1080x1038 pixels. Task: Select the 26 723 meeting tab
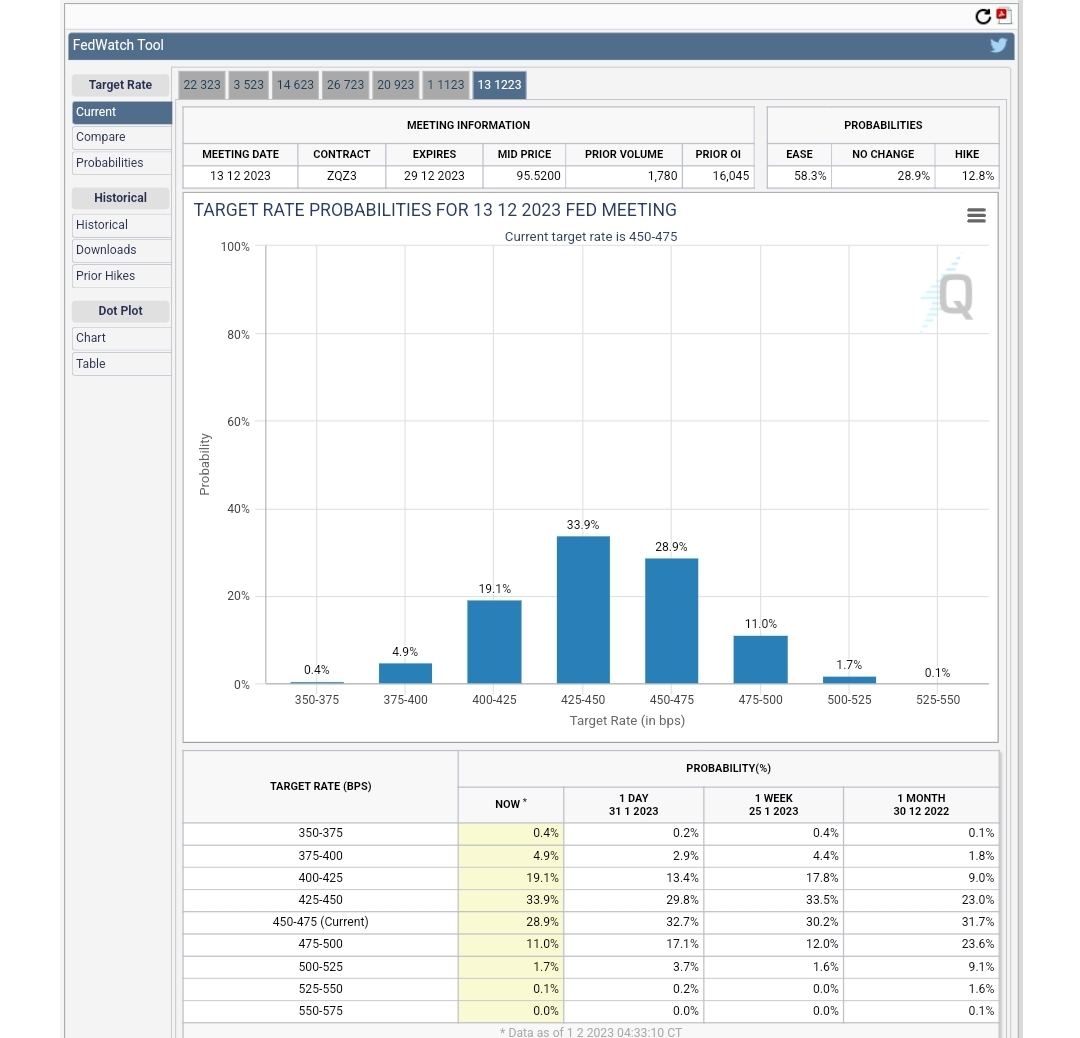(x=345, y=85)
